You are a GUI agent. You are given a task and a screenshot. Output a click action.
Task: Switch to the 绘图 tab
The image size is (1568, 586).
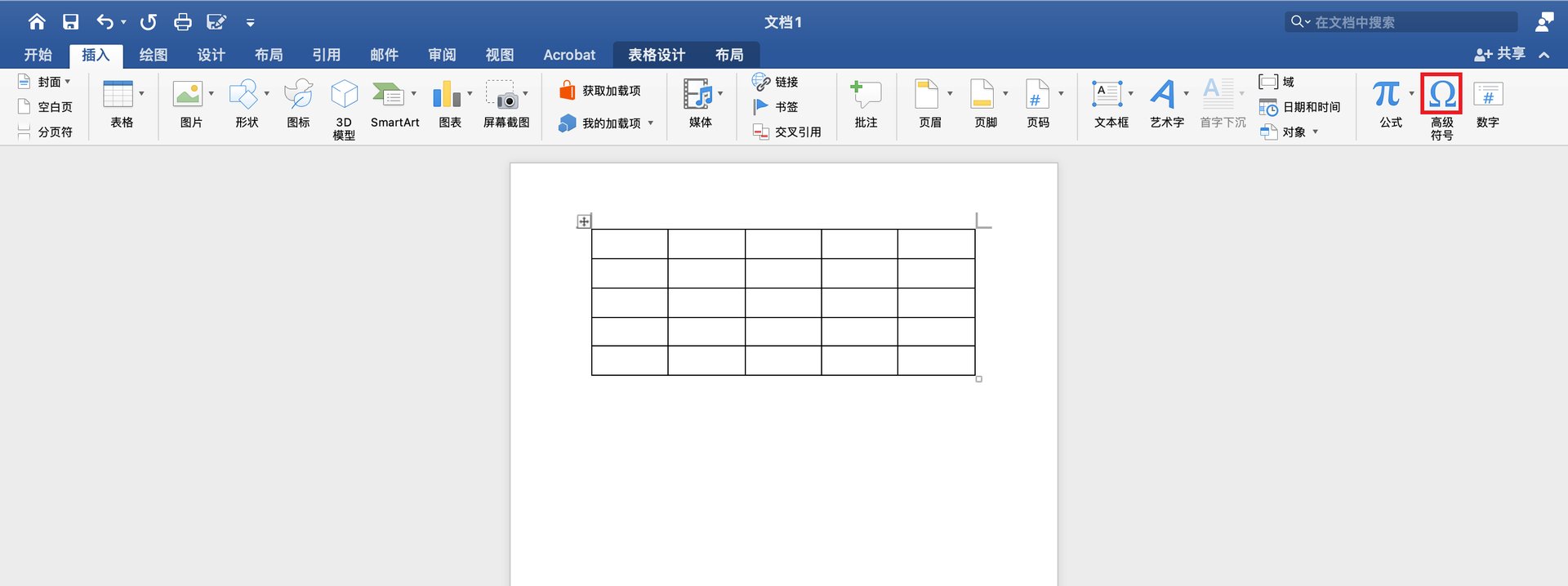pyautogui.click(x=154, y=55)
